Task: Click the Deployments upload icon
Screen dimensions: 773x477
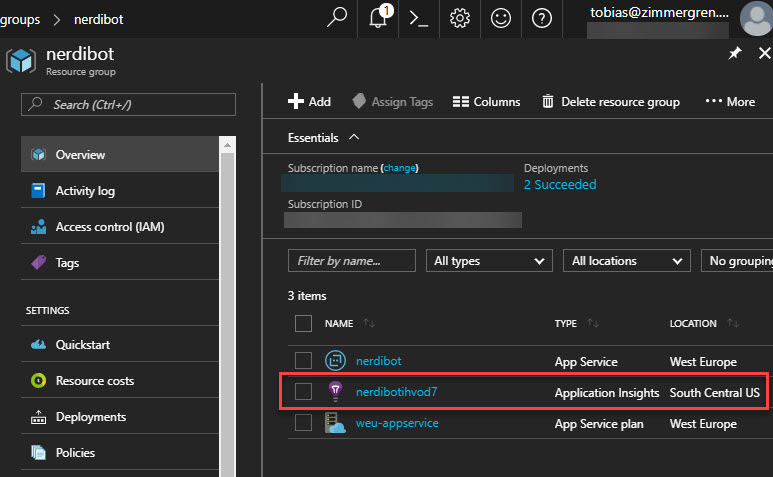Action: click(x=38, y=417)
